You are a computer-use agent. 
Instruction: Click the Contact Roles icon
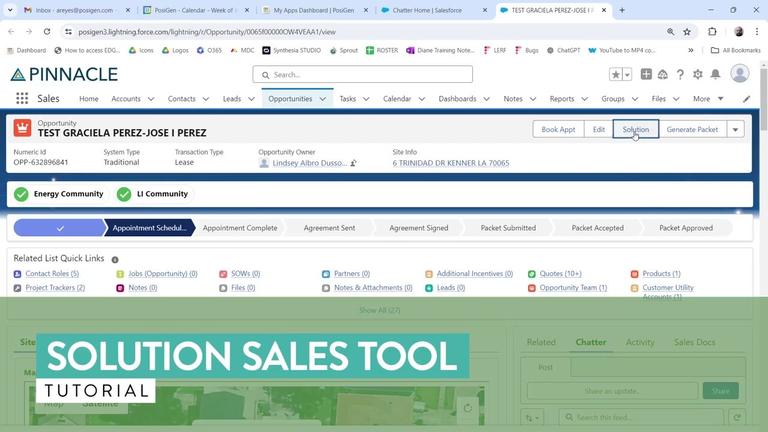18,274
